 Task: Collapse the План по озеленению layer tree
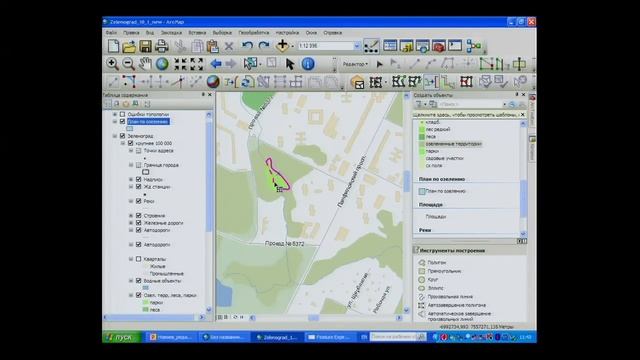(x=115, y=122)
